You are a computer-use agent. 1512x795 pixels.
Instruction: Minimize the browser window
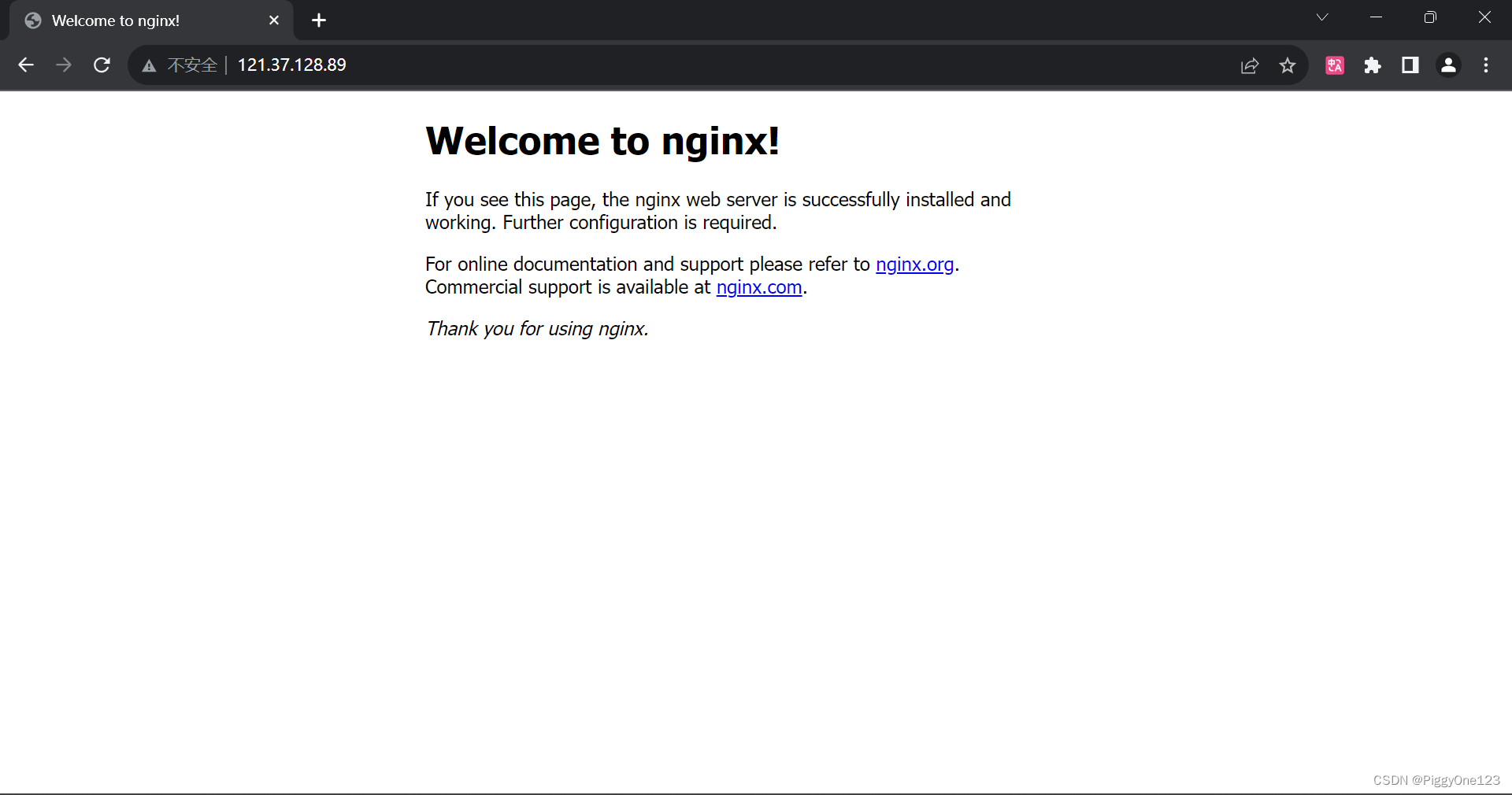(x=1377, y=17)
